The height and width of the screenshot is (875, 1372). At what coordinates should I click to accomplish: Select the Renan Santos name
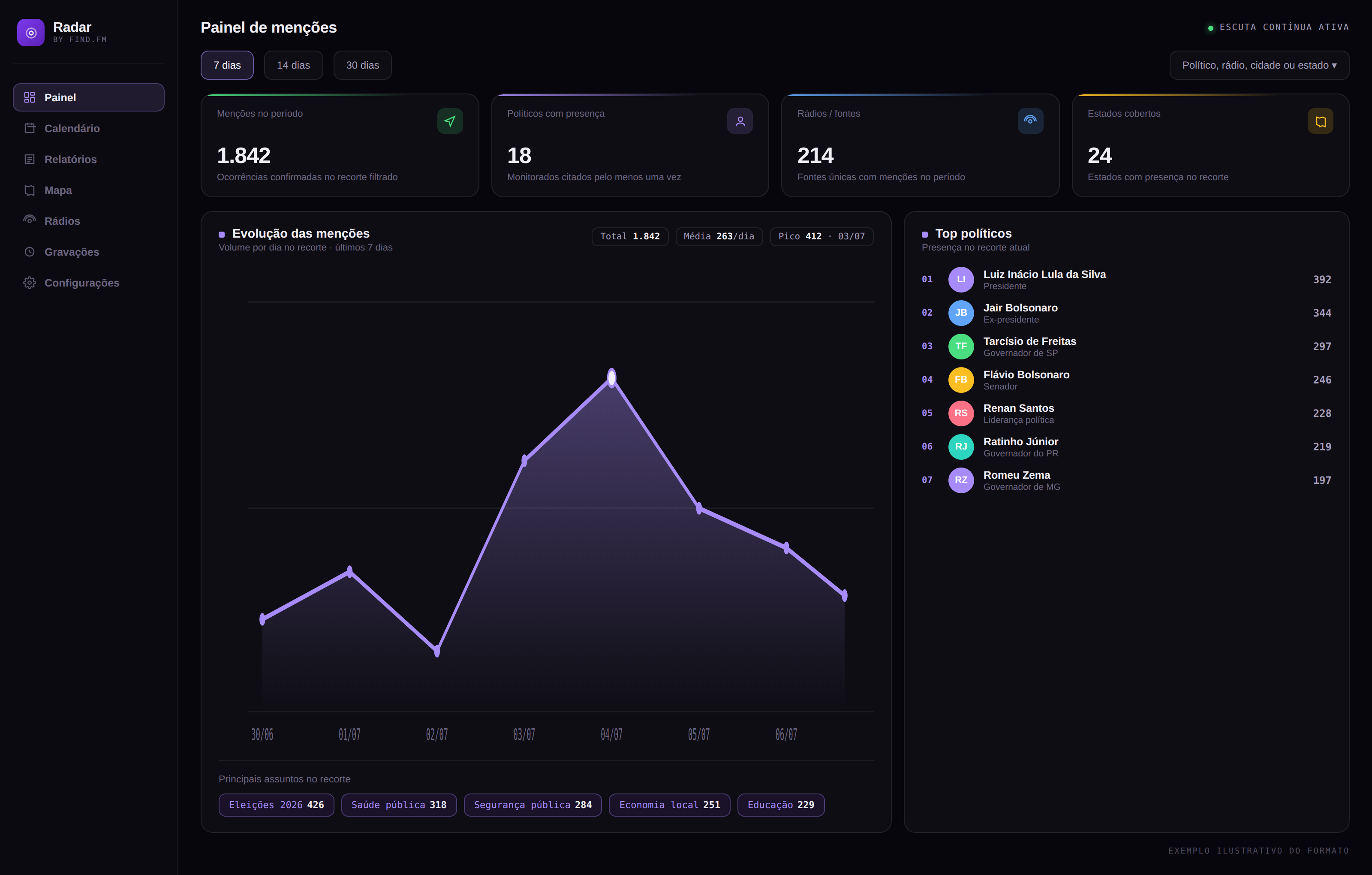click(x=1018, y=408)
